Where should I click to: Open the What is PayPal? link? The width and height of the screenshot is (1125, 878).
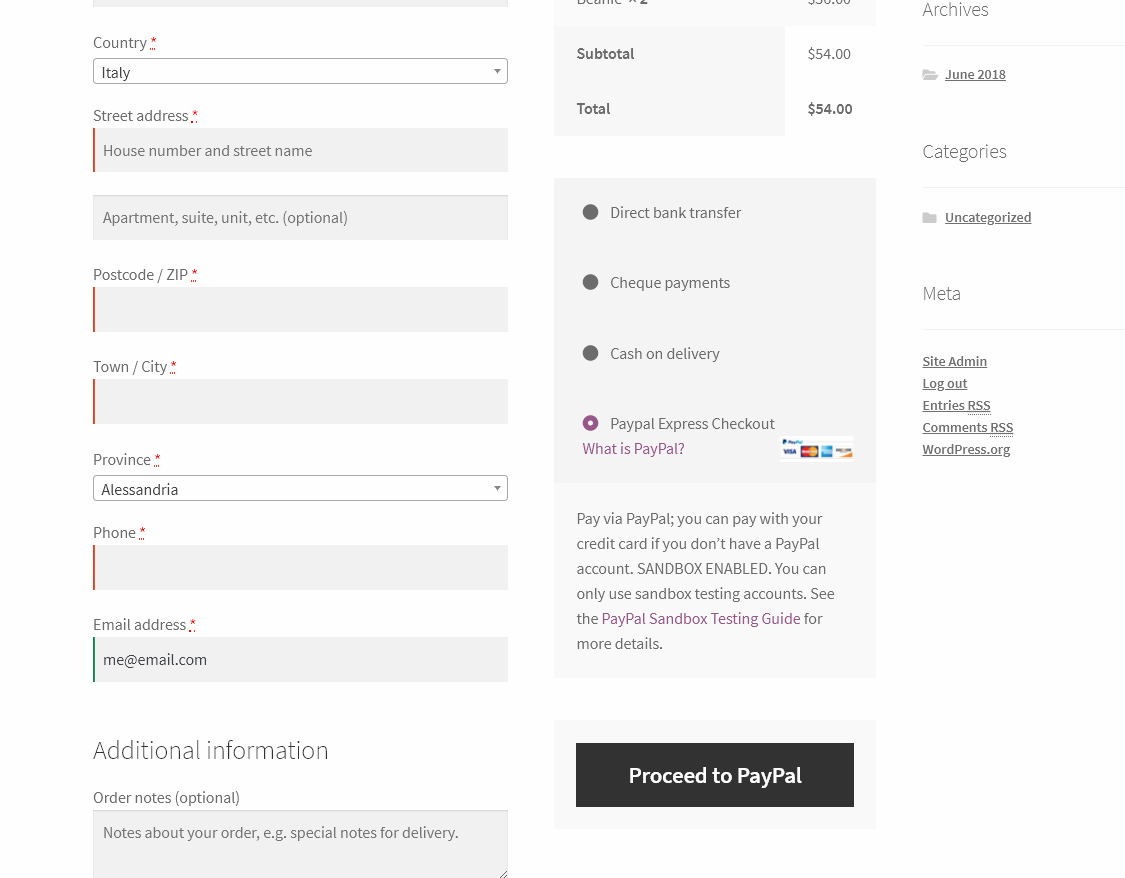[633, 449]
